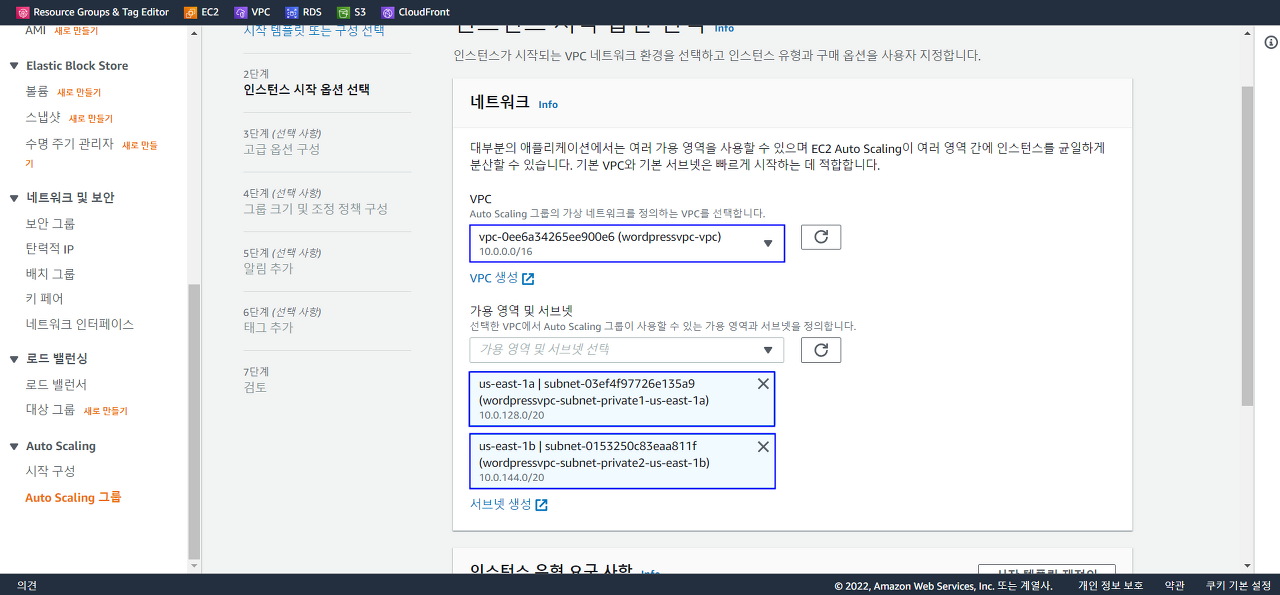Screen dimensions: 1280x595
Task: Open the CloudFront service shortcut icon
Action: [388, 12]
